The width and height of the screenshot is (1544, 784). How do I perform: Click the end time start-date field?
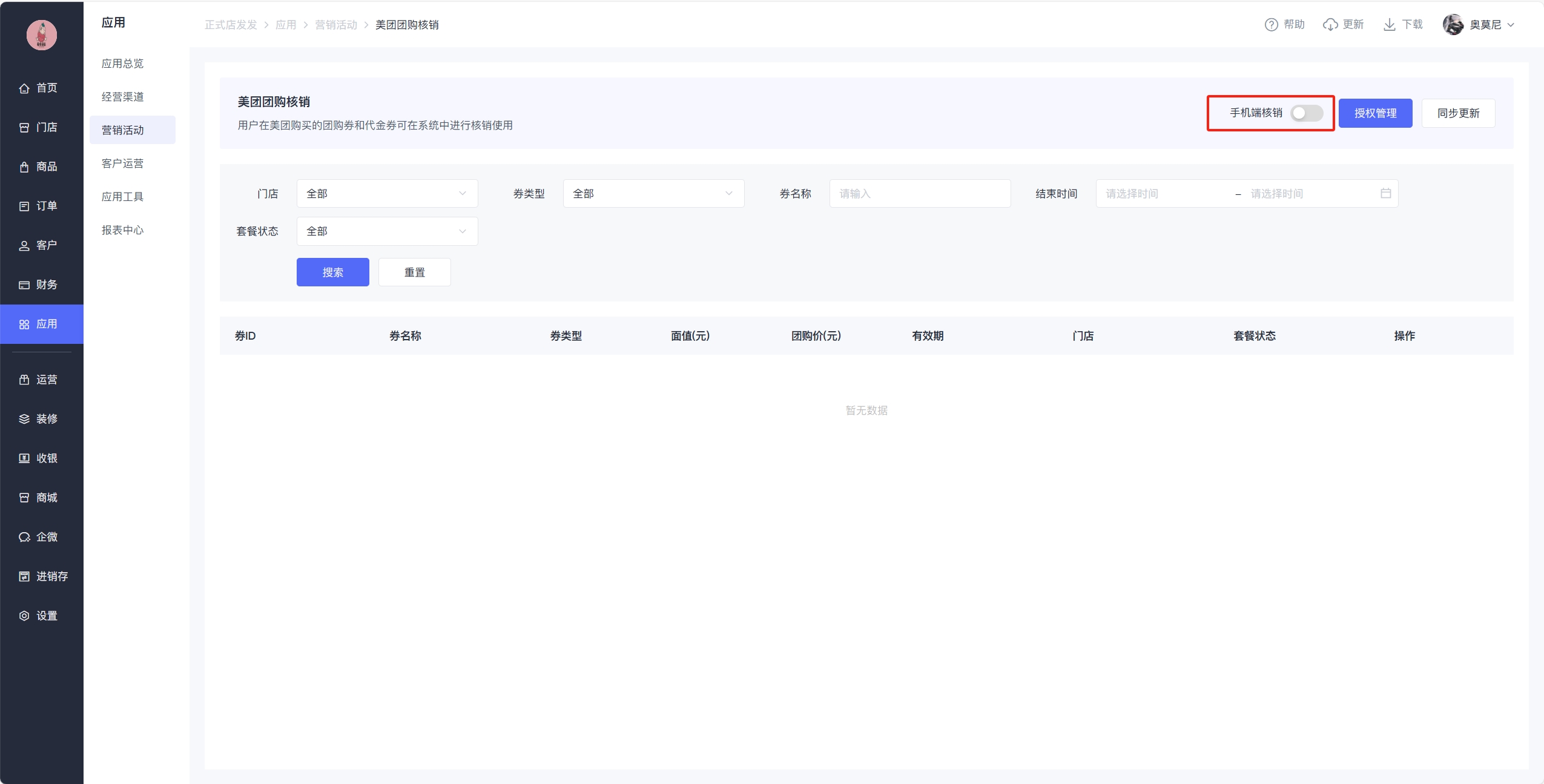[1165, 194]
